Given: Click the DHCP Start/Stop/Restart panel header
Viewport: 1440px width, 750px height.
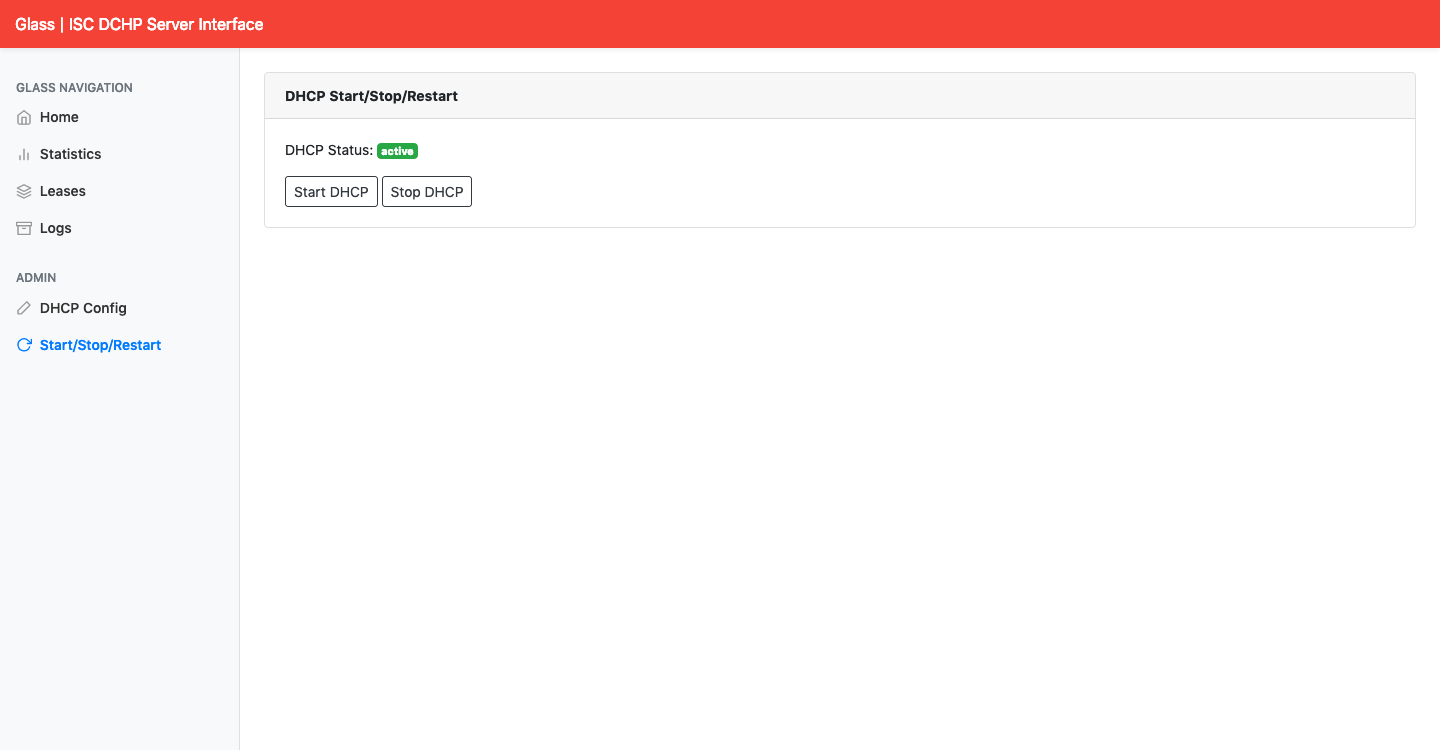Looking at the screenshot, I should pos(371,95).
